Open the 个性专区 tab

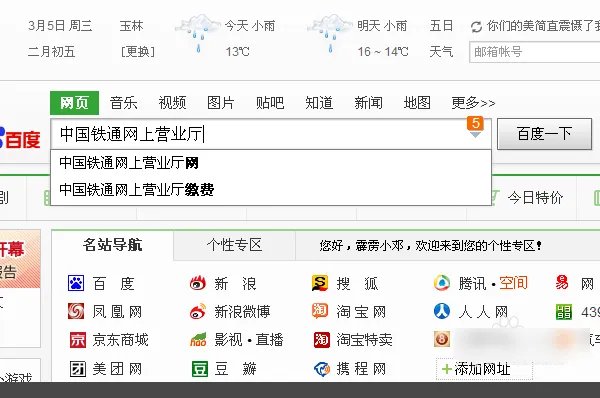tap(234, 245)
